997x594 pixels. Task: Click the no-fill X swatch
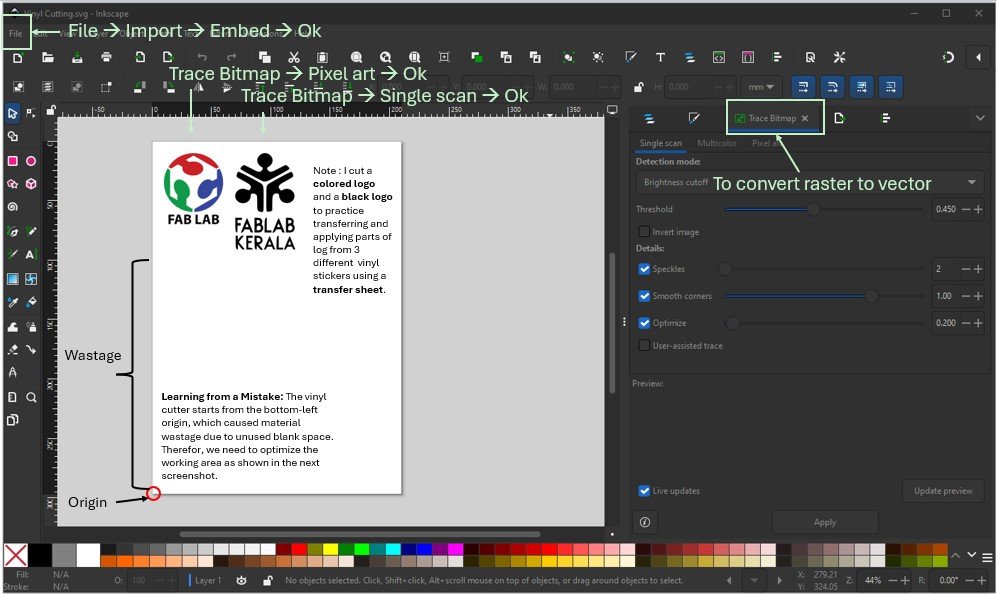click(x=15, y=555)
